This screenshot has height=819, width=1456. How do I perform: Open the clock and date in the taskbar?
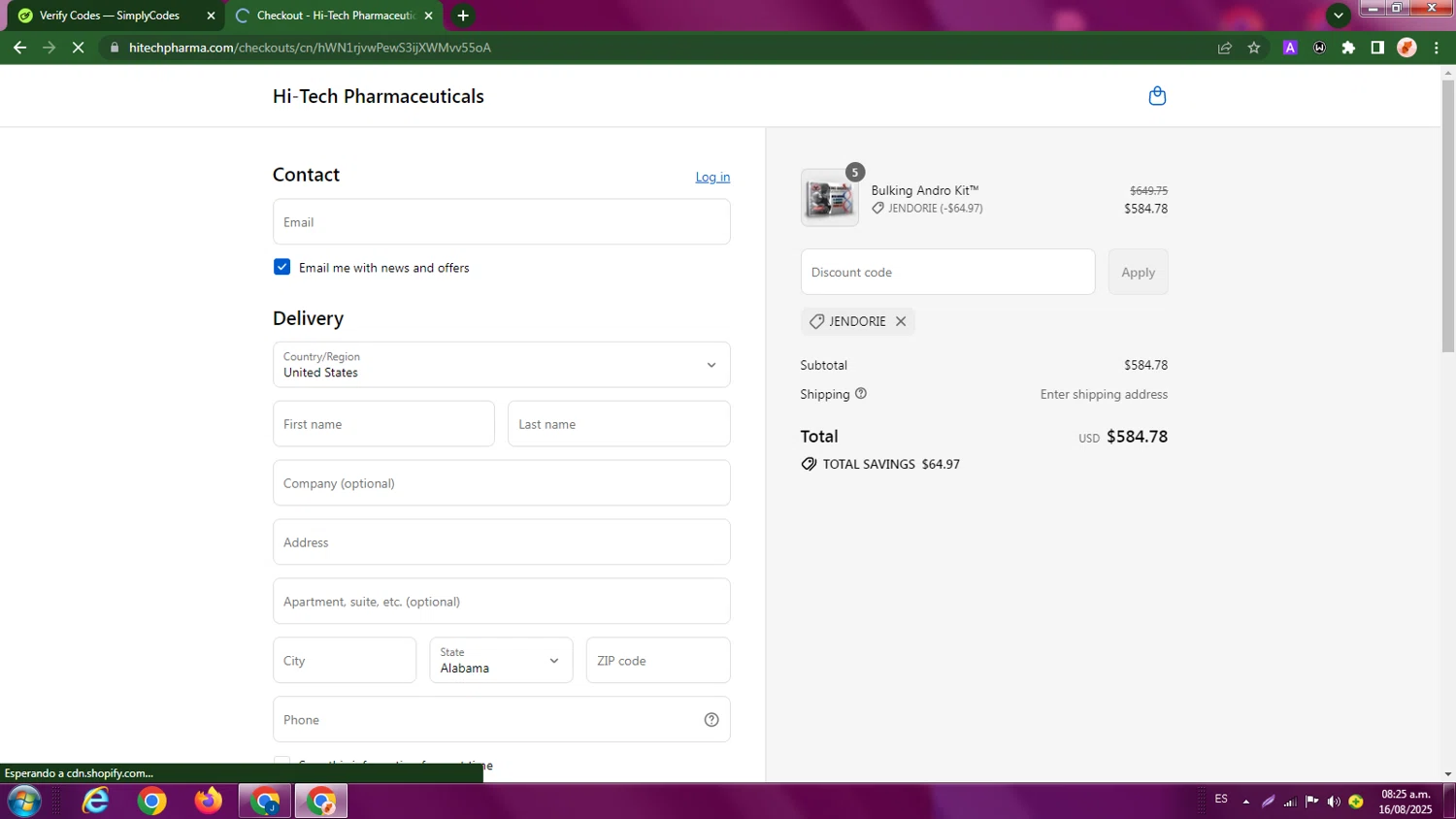pyautogui.click(x=1406, y=802)
